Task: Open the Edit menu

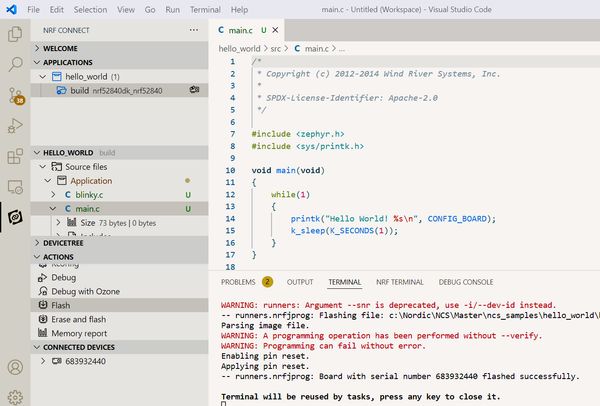Action: click(x=57, y=10)
